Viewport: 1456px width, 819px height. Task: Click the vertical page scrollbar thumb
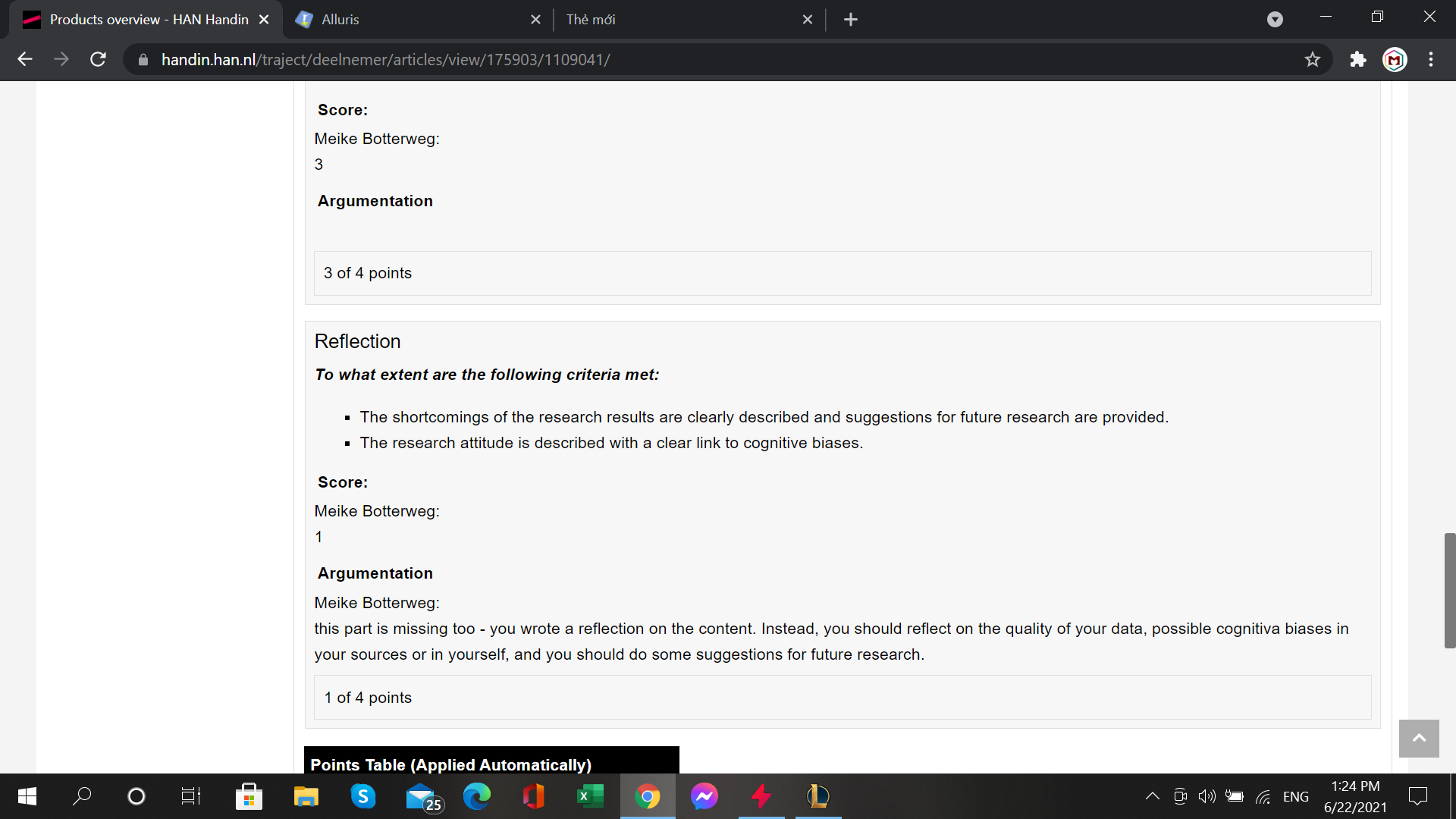tap(1450, 591)
